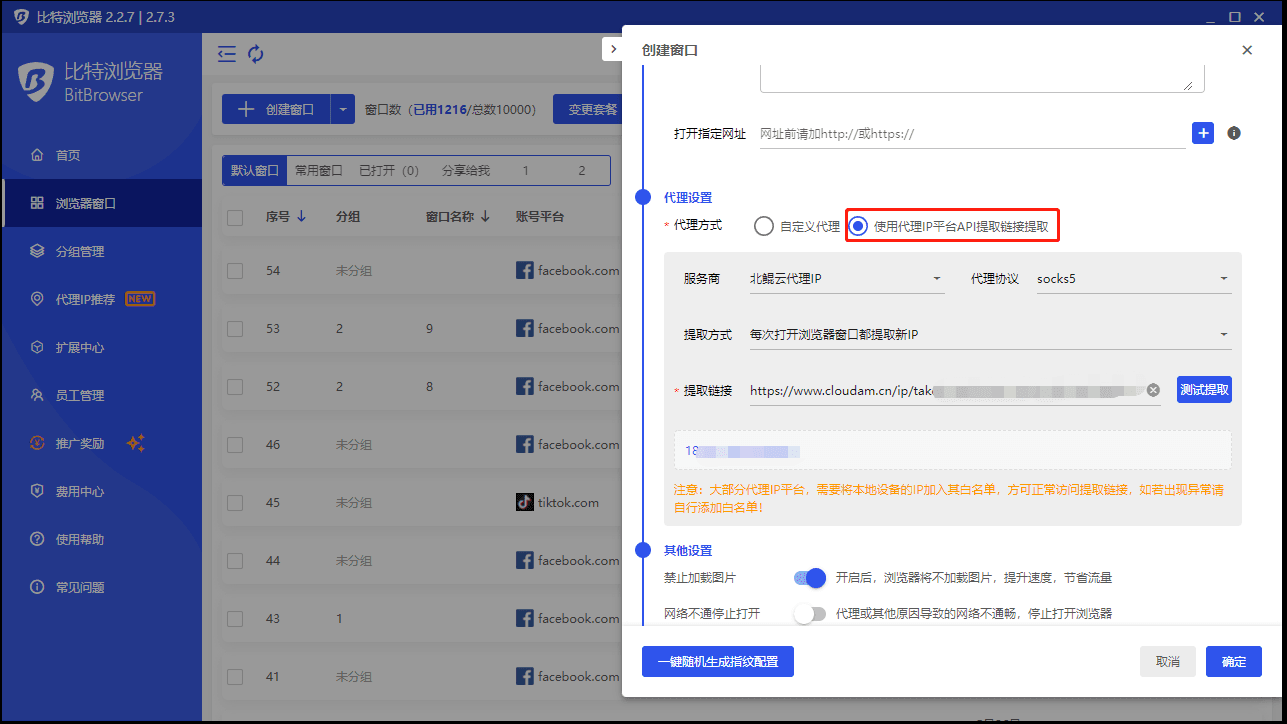Toggle the 禁止加载图片 switch
Viewport: 1287px width, 724px height.
(x=810, y=577)
